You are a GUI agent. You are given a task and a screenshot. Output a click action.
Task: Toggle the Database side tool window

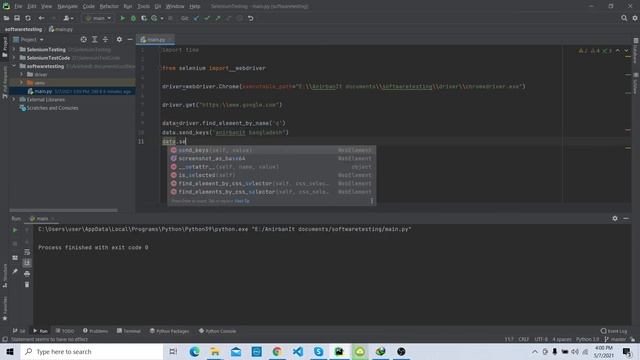click(636, 51)
